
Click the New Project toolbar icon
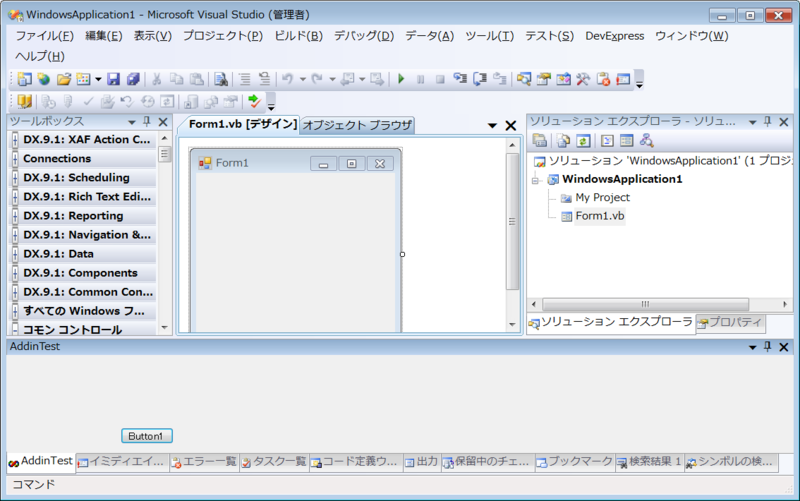point(24,79)
